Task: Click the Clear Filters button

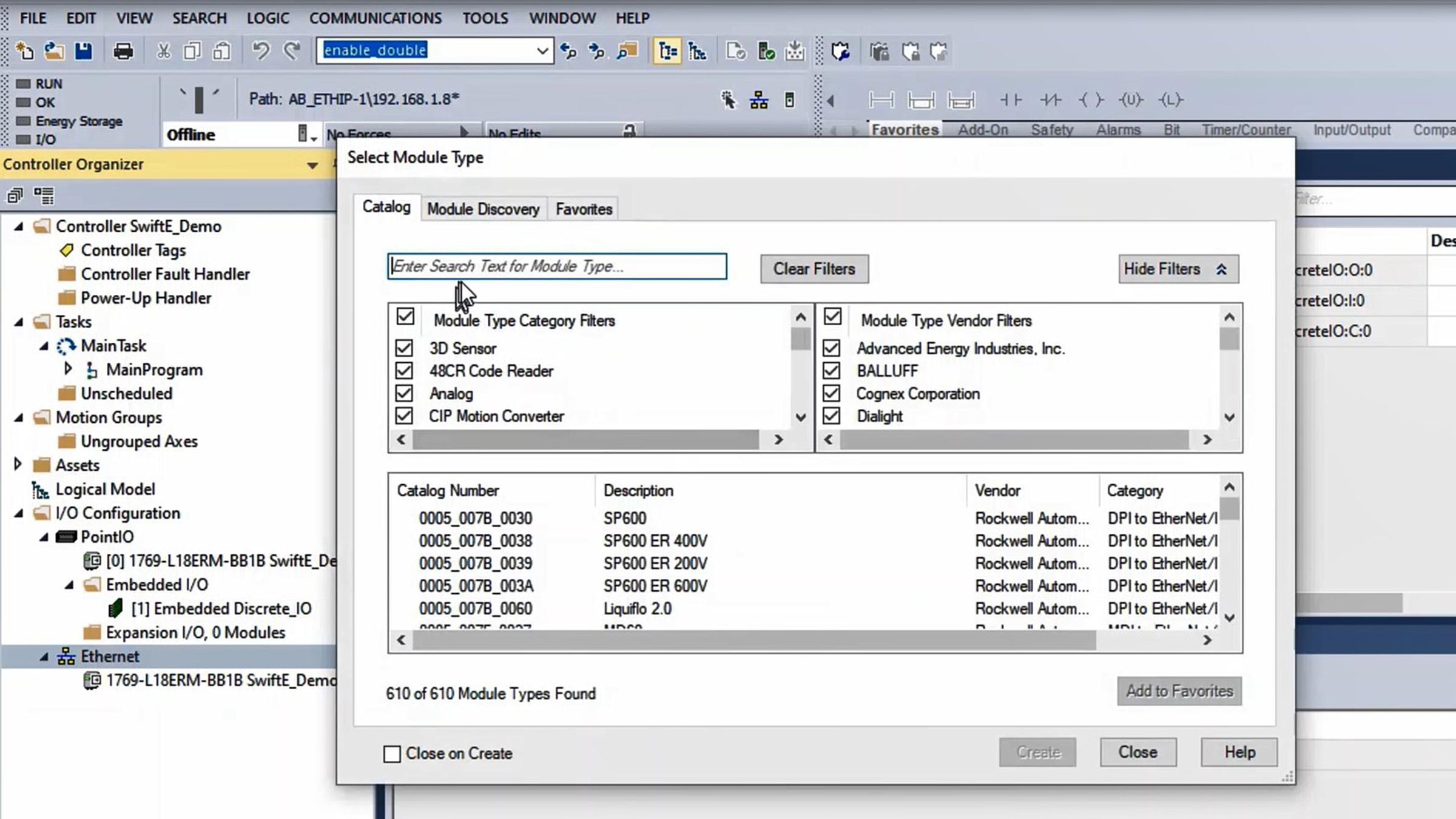Action: pyautogui.click(x=814, y=269)
